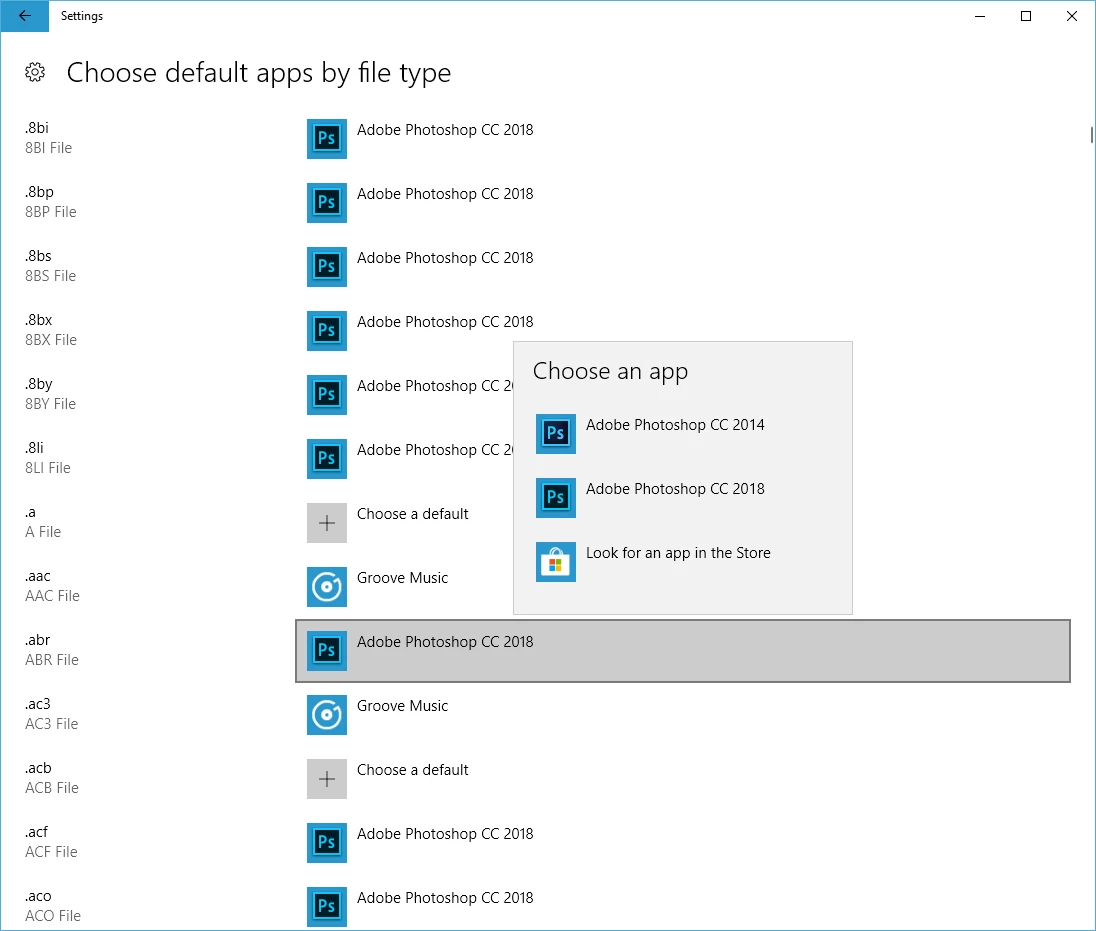The width and height of the screenshot is (1096, 931).
Task: Click Groove Music label for .ac3
Action: click(x=402, y=706)
